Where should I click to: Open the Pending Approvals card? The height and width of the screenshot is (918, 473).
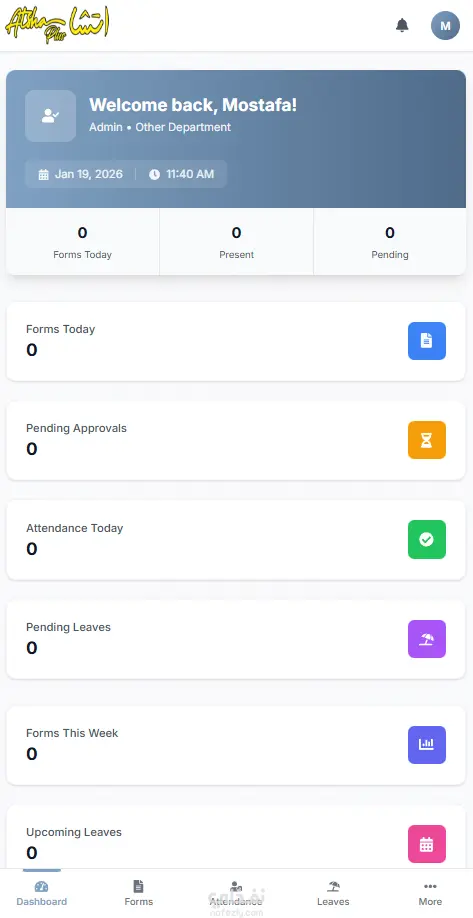[x=236, y=440]
